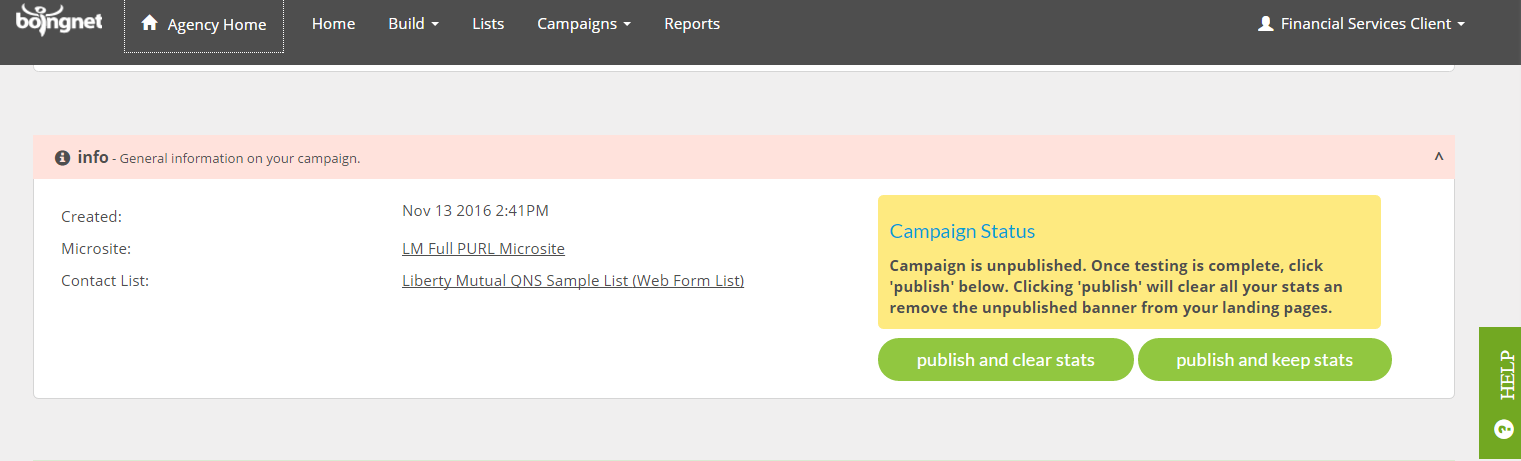
Task: Open the green HELP side tab
Action: (x=1500, y=394)
